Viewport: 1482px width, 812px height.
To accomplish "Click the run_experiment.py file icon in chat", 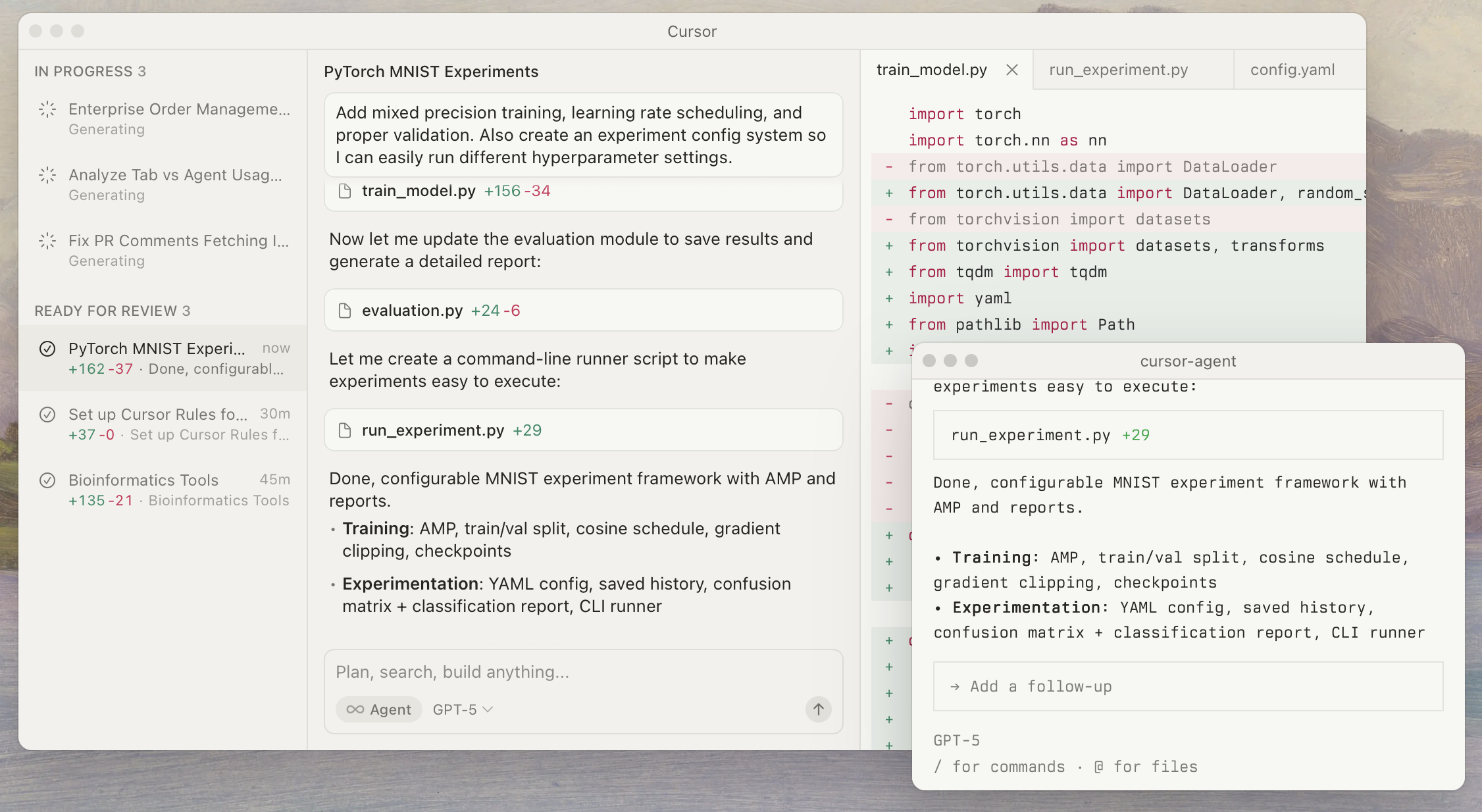I will (344, 430).
